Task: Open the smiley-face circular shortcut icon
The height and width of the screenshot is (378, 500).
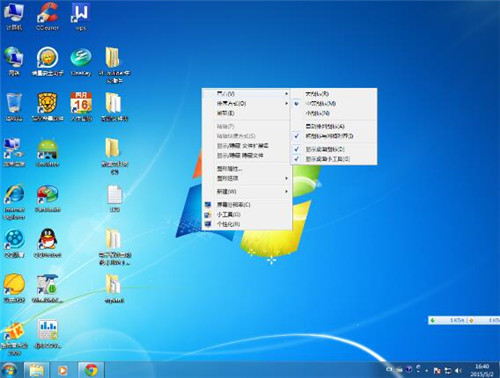Action: (x=47, y=62)
